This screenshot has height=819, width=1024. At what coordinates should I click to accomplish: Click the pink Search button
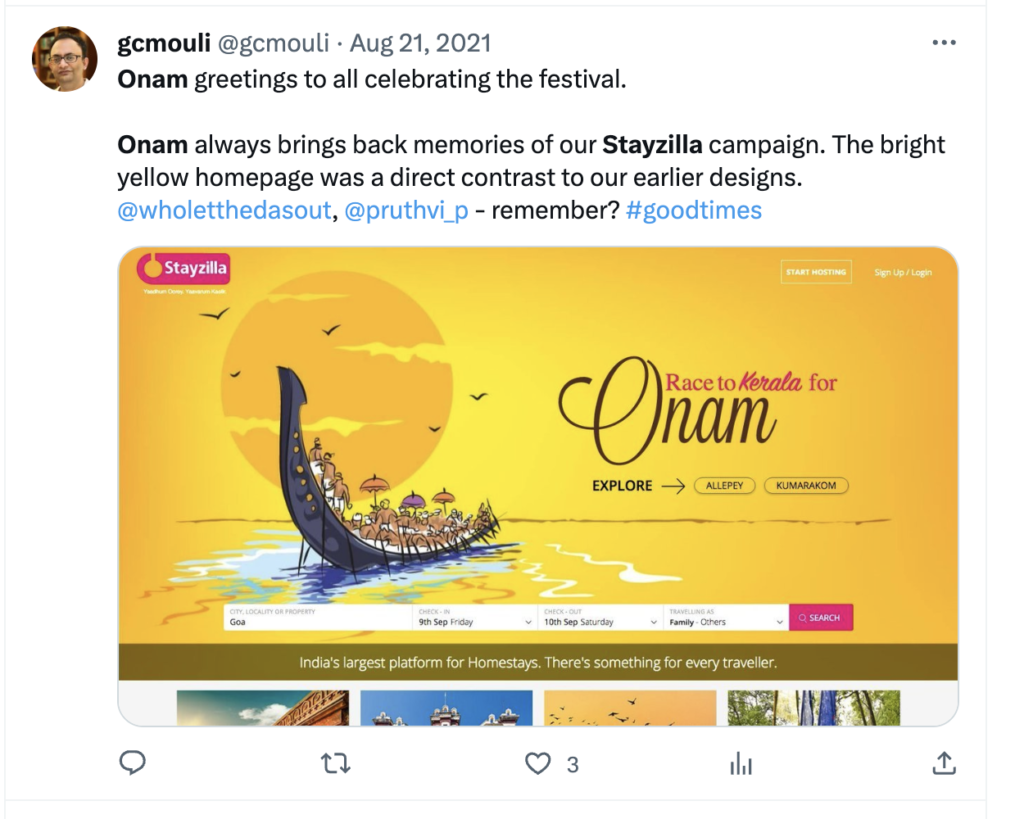pyautogui.click(x=820, y=618)
